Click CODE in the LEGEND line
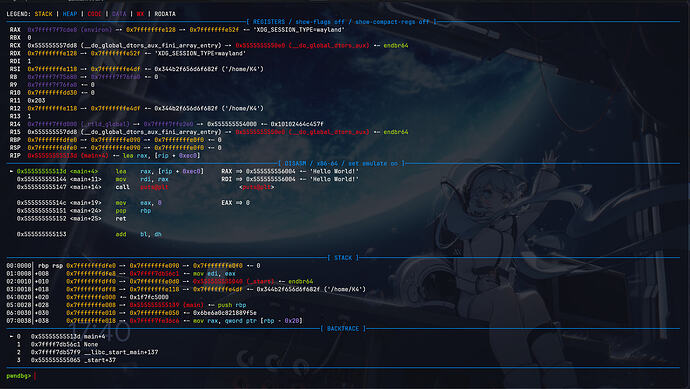The width and height of the screenshot is (690, 389). tap(94, 14)
